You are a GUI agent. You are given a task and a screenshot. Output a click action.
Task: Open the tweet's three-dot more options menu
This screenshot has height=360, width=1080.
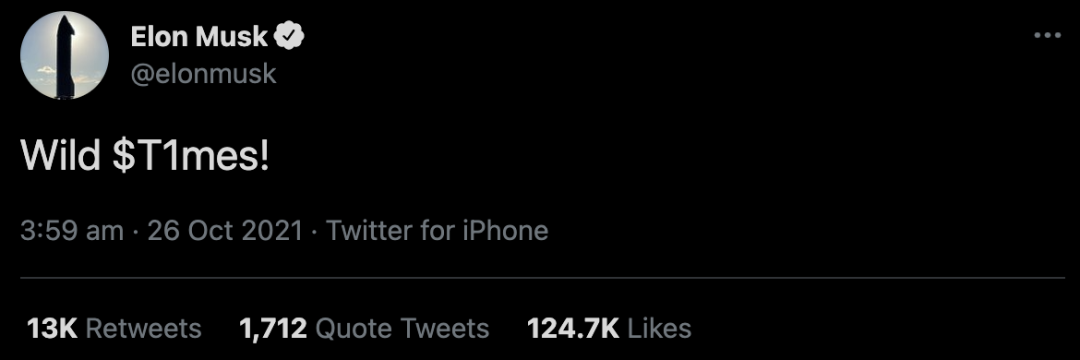[x=1048, y=35]
